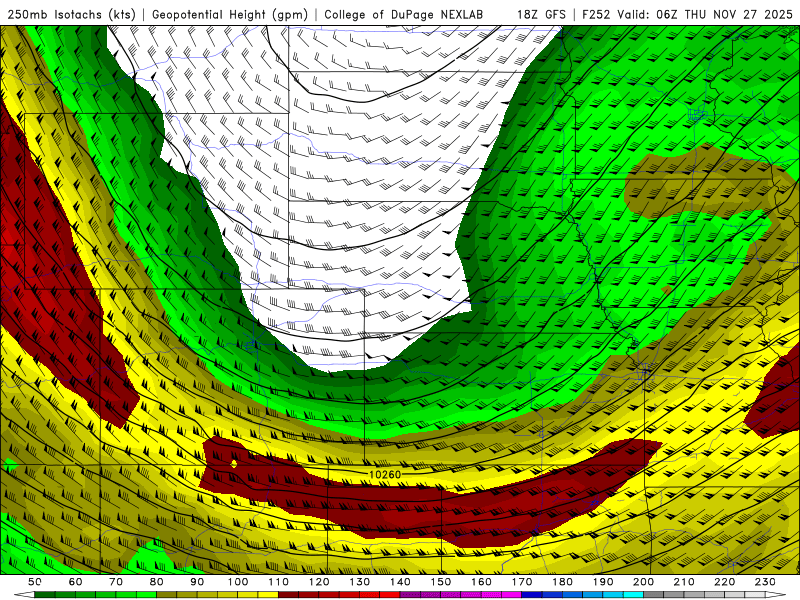
Task: Pick the cyan swatch just before 200
Action: pyautogui.click(x=633, y=595)
